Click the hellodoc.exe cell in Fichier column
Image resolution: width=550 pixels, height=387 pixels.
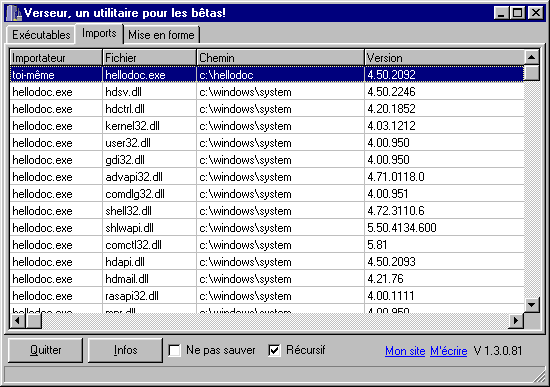[149, 75]
